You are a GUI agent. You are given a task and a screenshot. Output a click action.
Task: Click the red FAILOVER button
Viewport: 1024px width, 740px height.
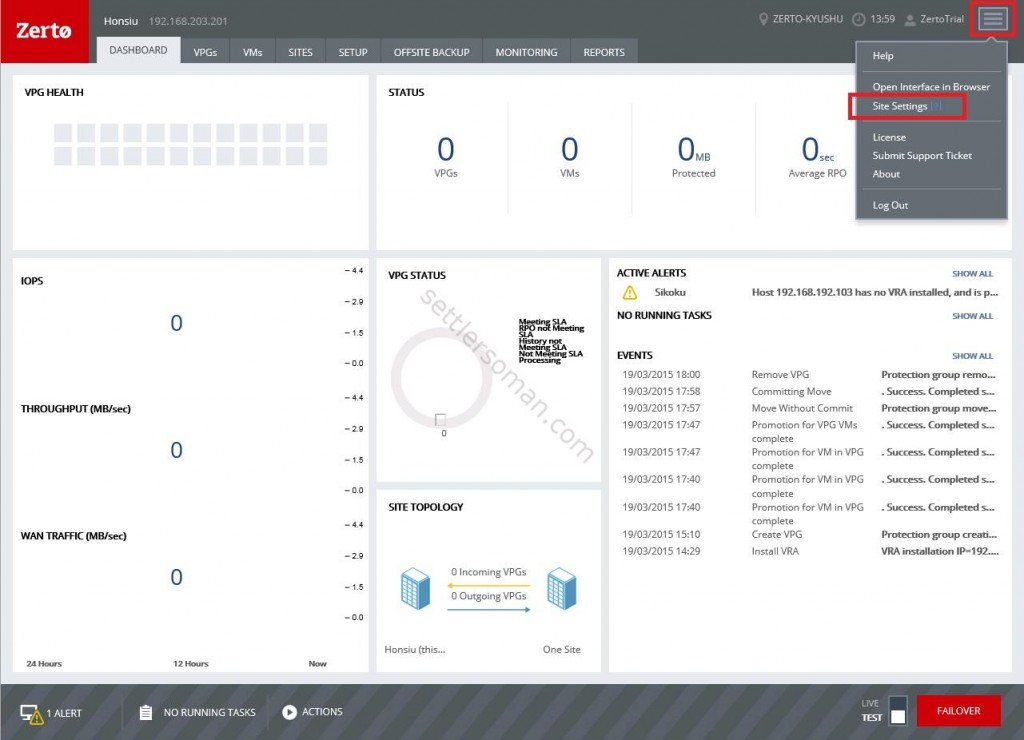pos(958,710)
